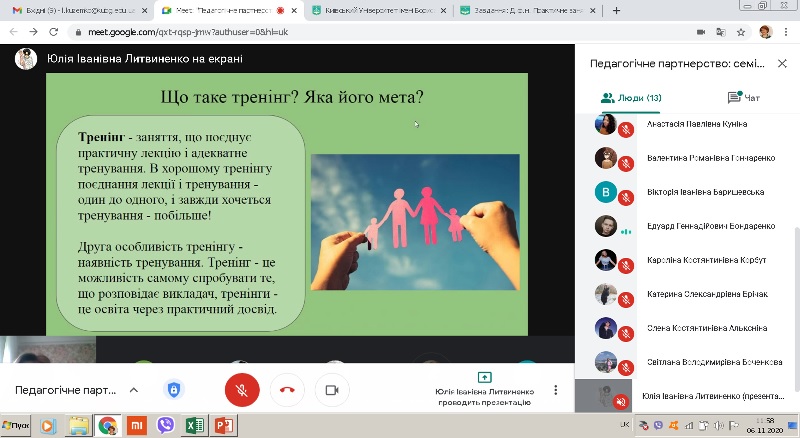Click muted mic icon for Кароліна Костянтинівна Корбут
Screen dimensions: 800x438
(x=626, y=265)
